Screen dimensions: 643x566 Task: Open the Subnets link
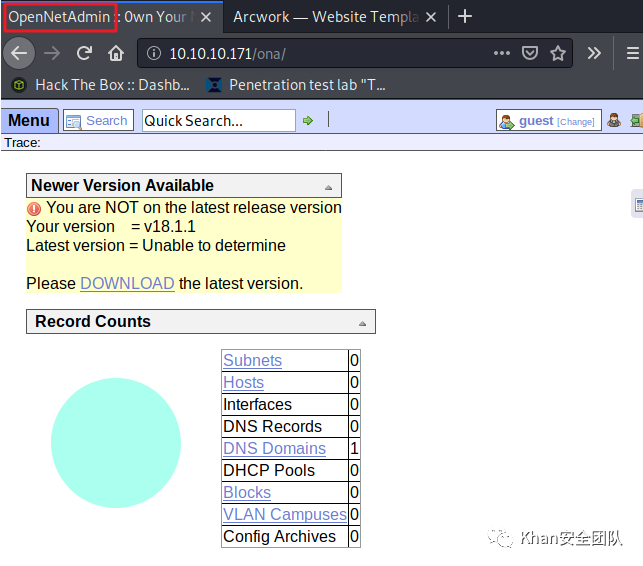point(252,360)
